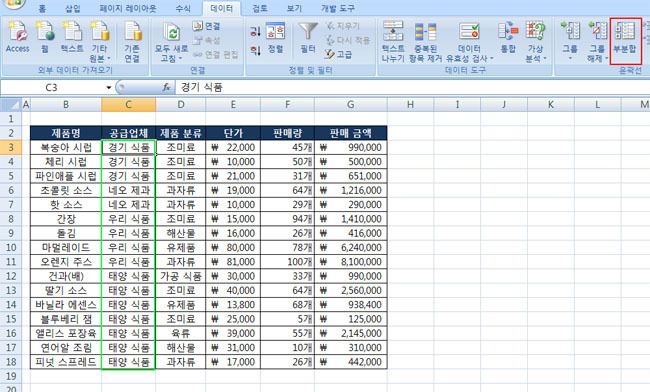Open the Ungroup dropdown arrow

(606, 59)
